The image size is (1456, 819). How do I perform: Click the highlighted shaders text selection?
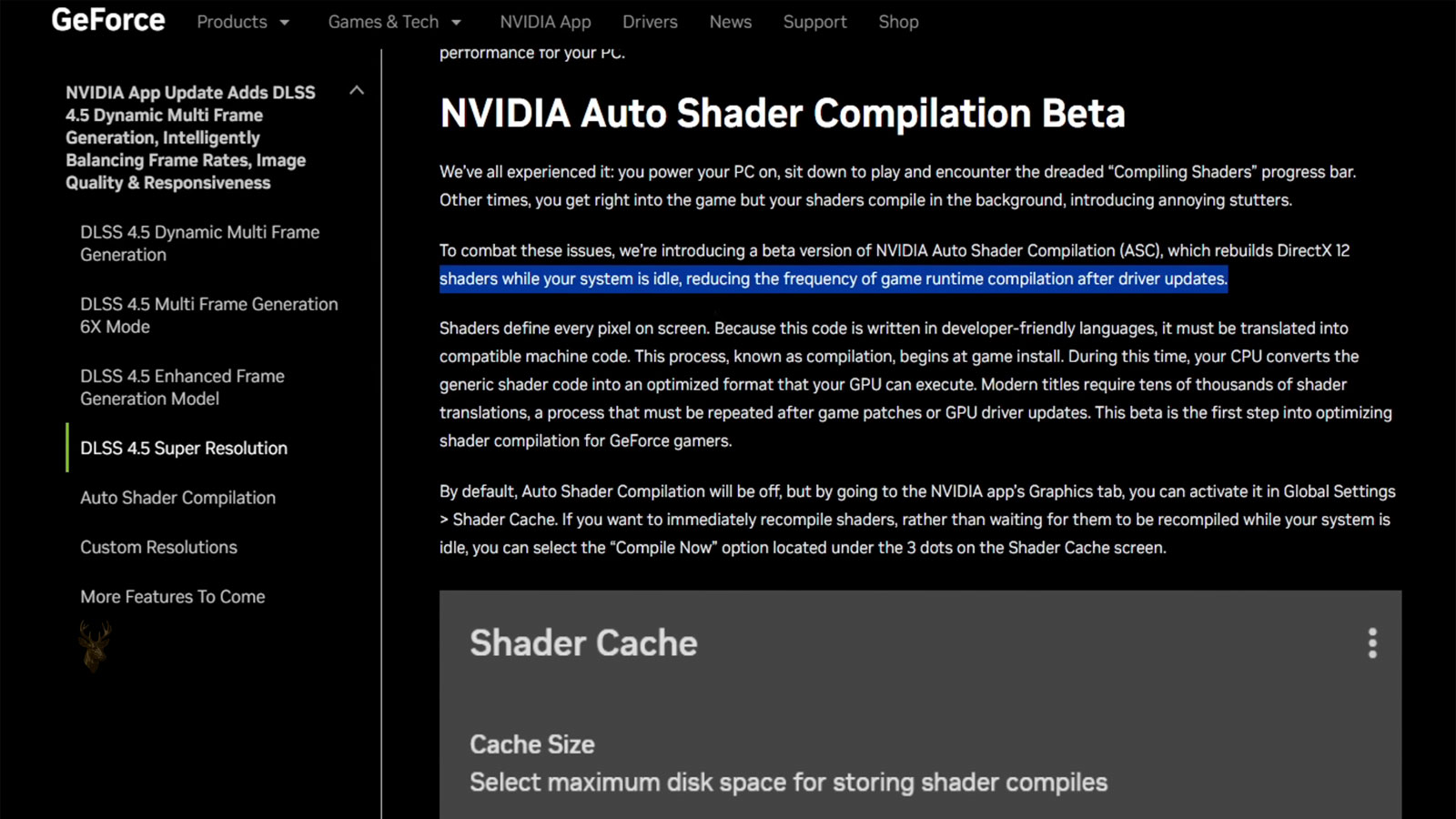pyautogui.click(x=834, y=278)
